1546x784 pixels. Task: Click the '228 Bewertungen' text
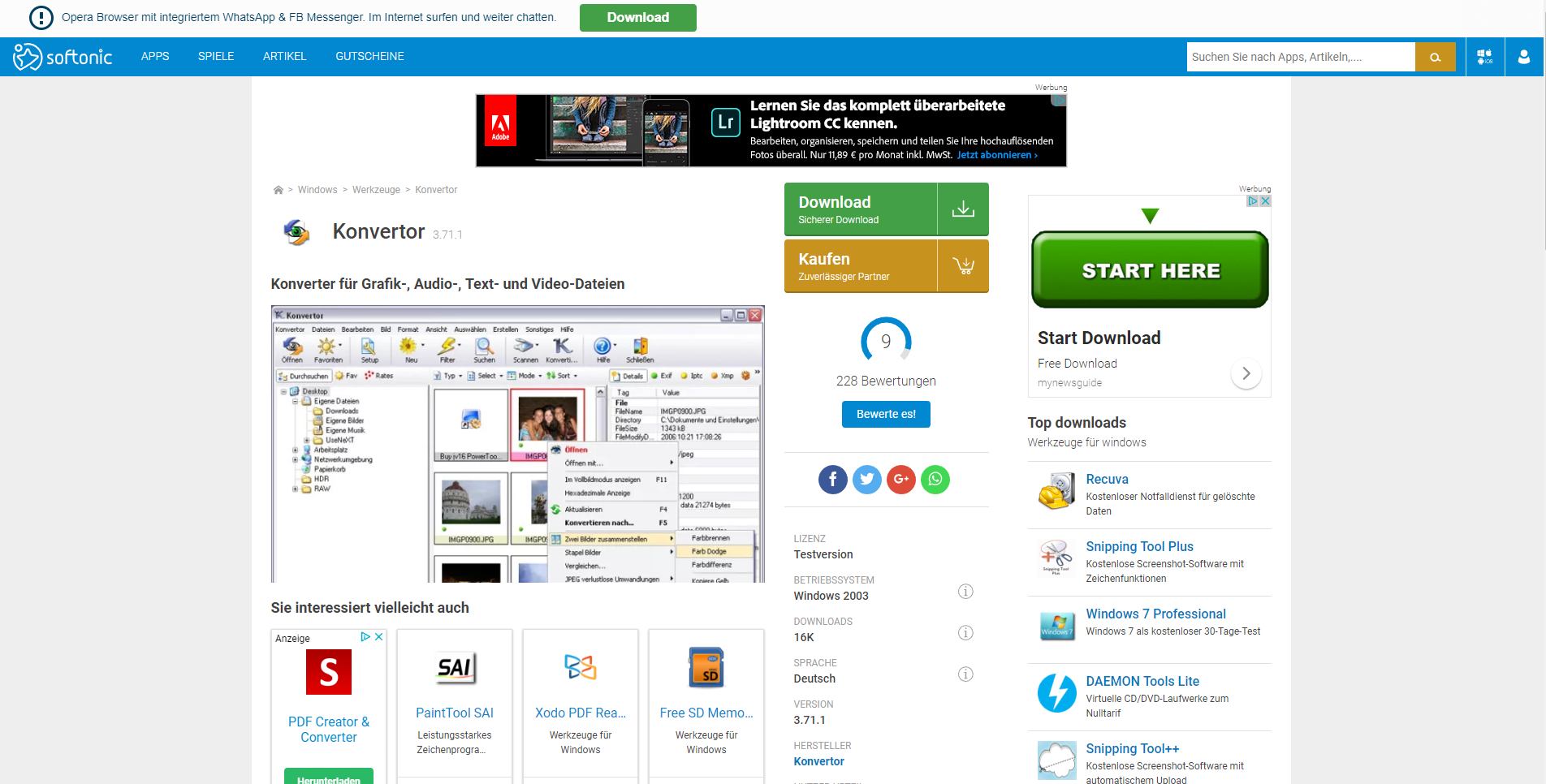point(886,381)
